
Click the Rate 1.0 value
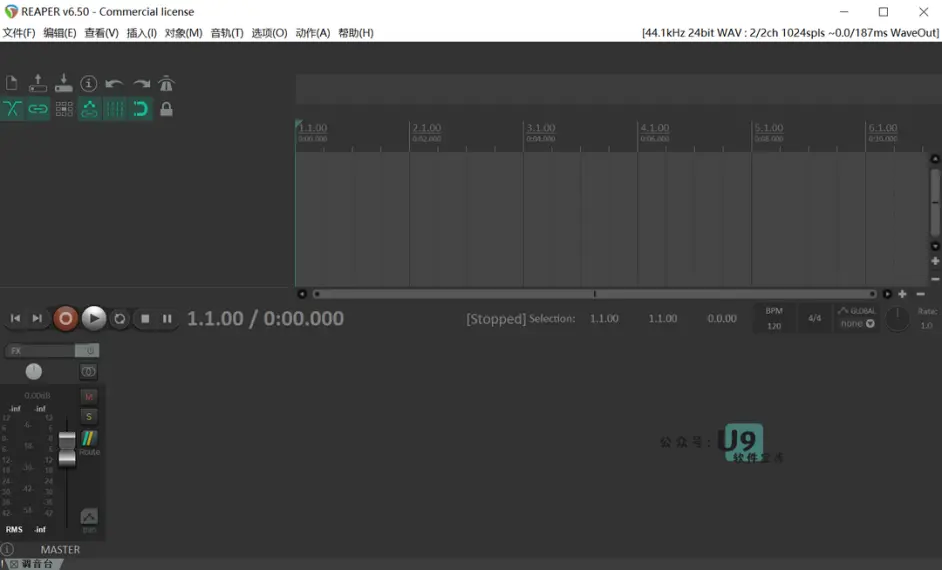pos(926,326)
